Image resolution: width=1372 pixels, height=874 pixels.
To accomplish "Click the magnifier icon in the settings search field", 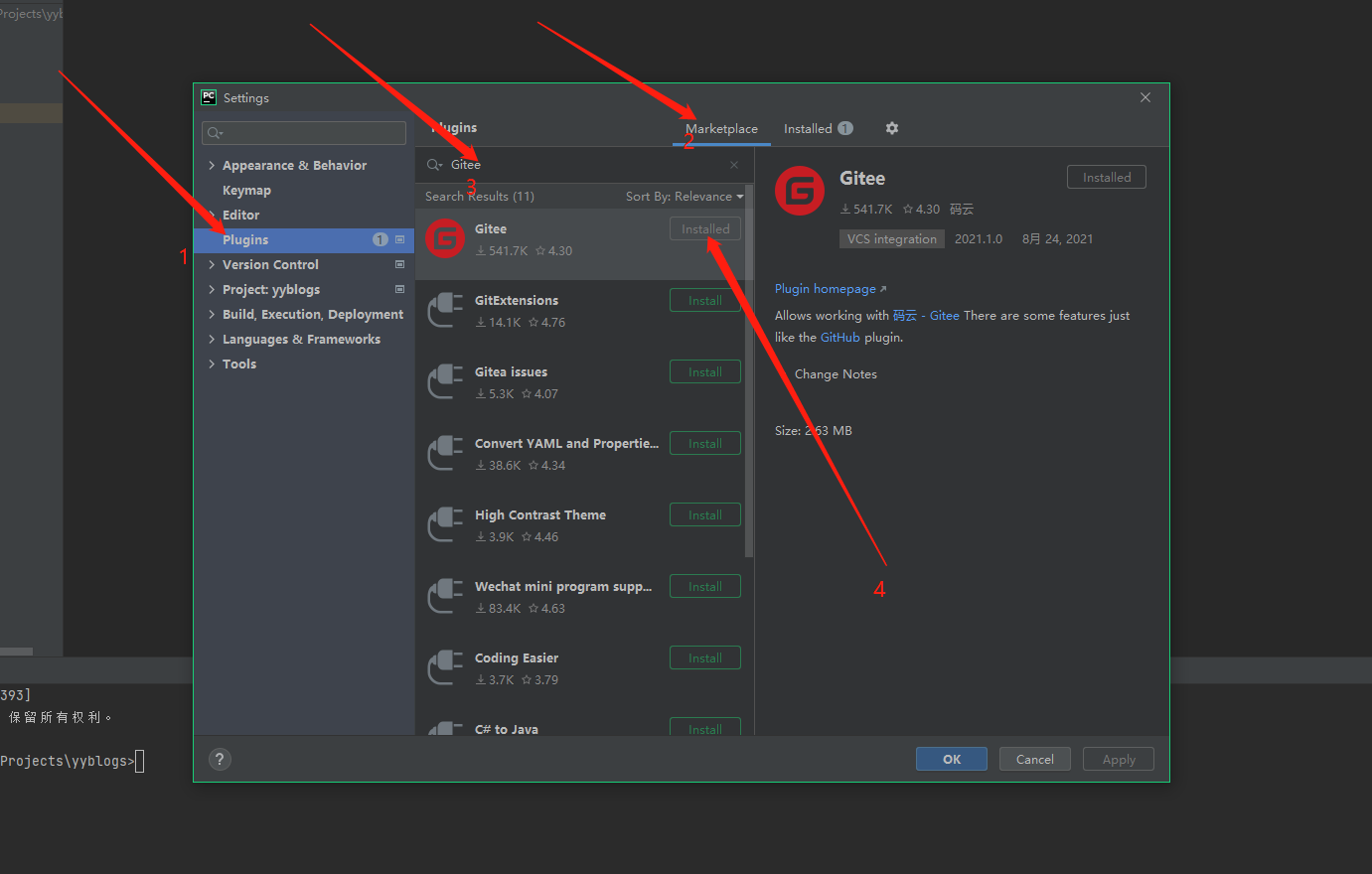I will pyautogui.click(x=215, y=132).
